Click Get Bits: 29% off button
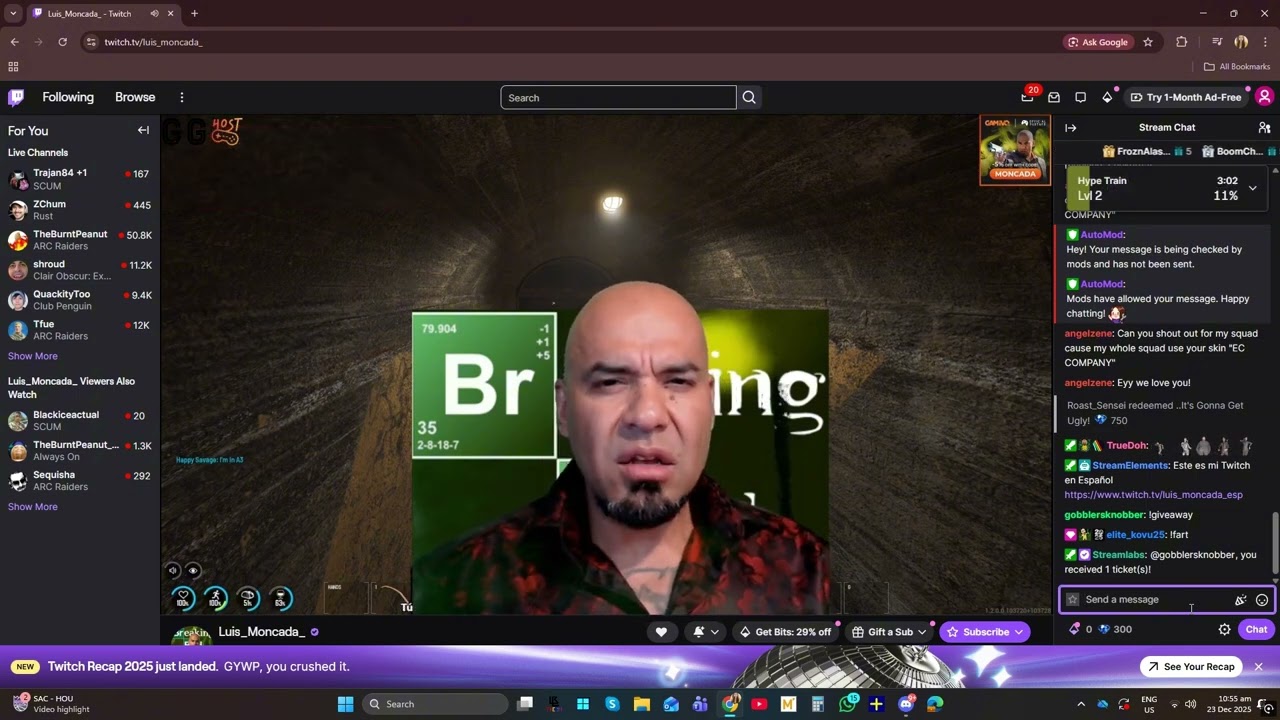This screenshot has height=720, width=1280. 785,632
